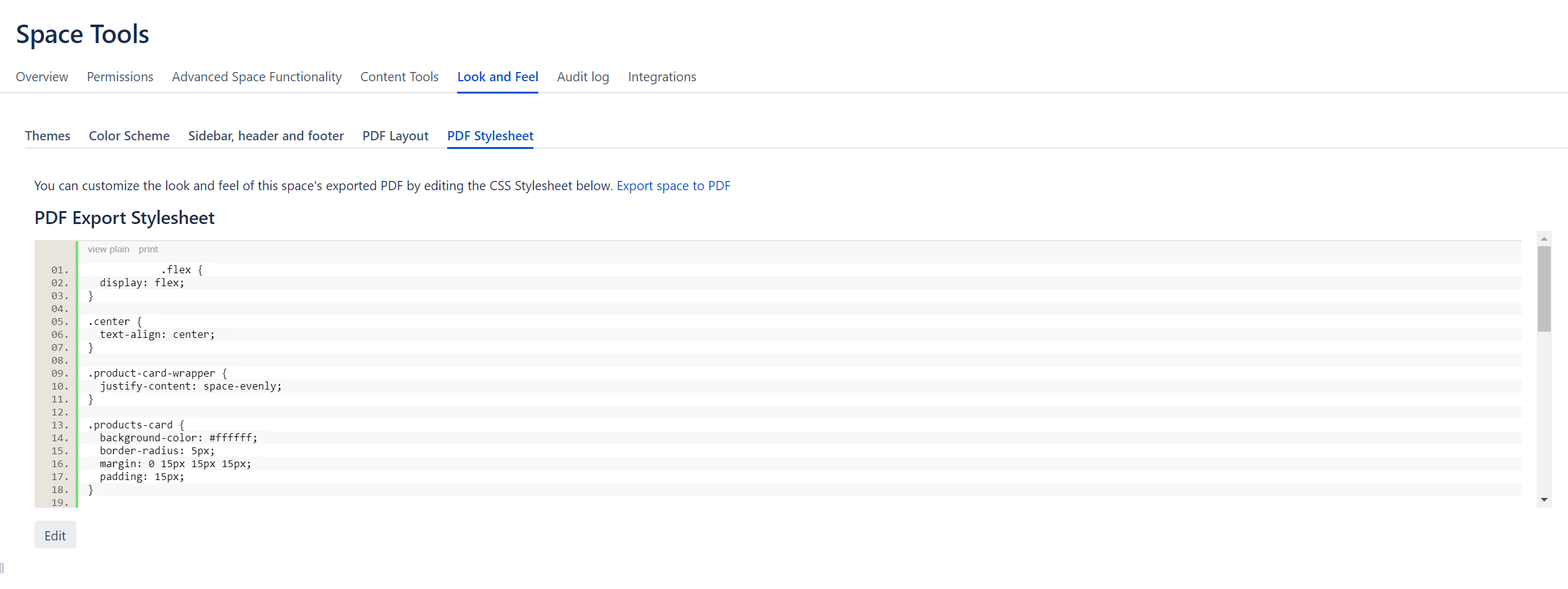Click the Edit button
Screen dimensions: 1568x589
click(x=55, y=535)
